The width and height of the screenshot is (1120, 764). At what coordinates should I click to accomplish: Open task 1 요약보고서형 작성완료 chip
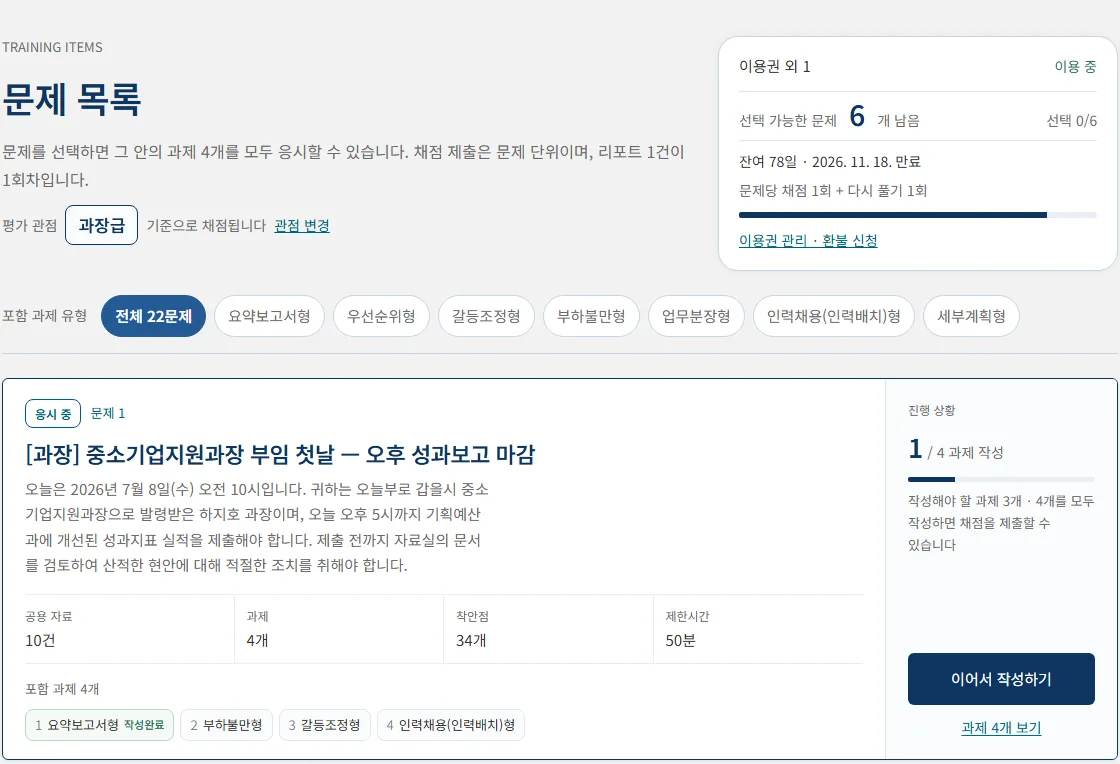coord(99,725)
